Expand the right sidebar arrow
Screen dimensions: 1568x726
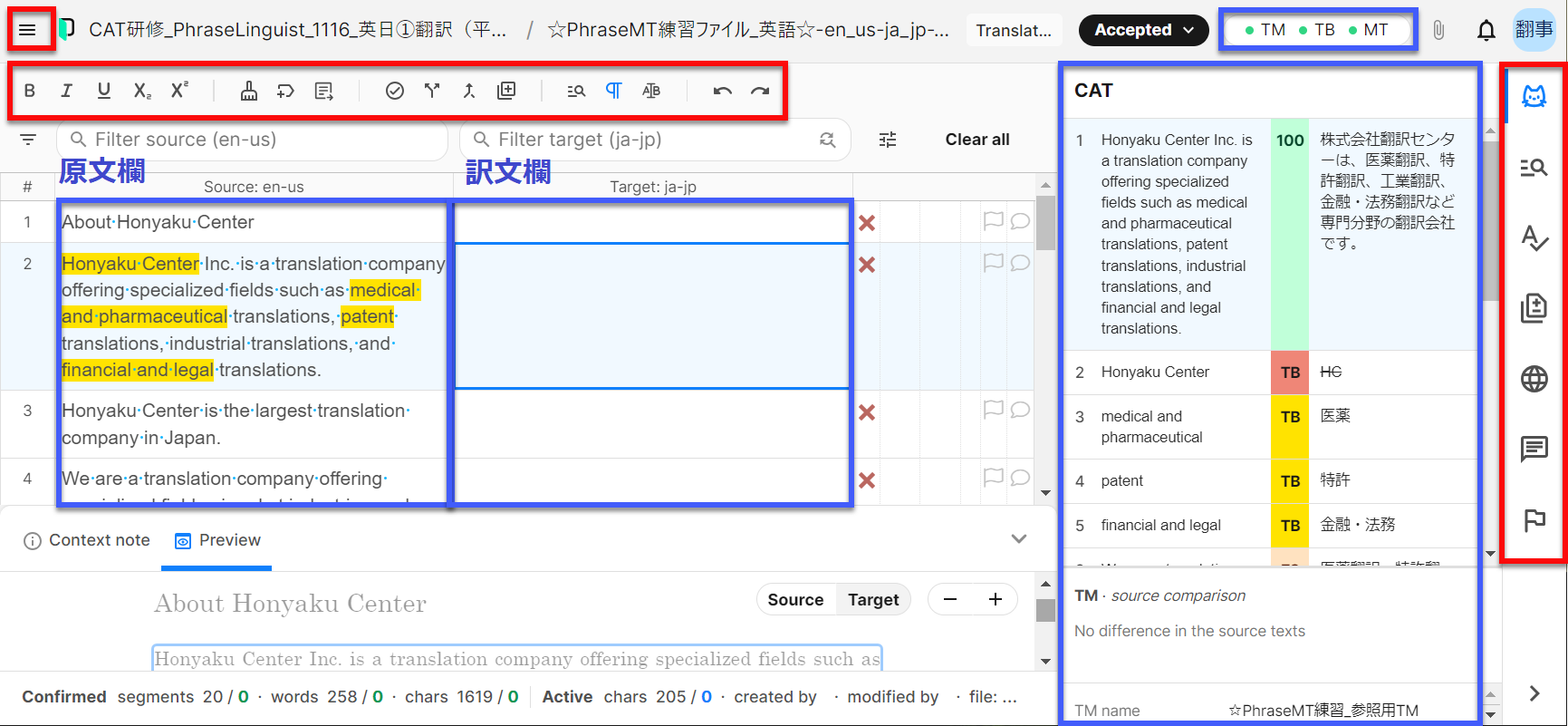coord(1534,693)
